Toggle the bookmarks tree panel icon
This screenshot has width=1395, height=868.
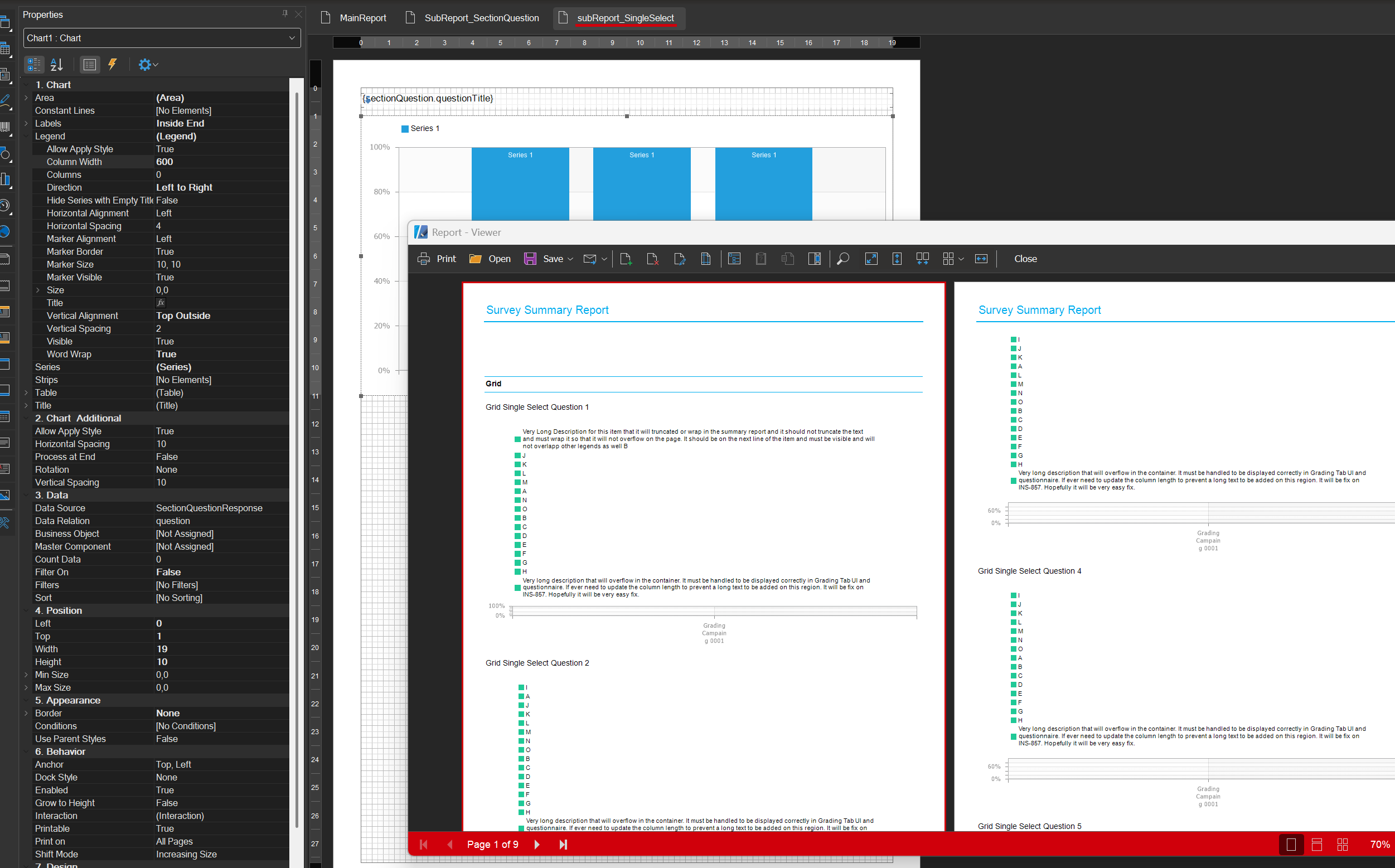pyautogui.click(x=734, y=259)
